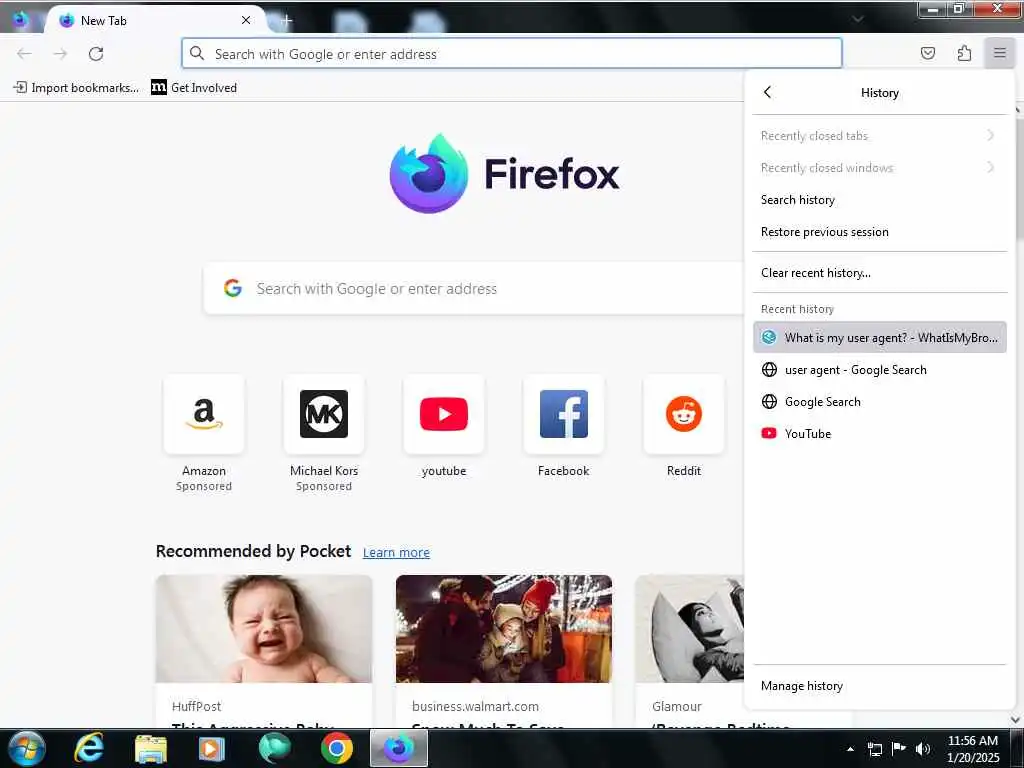Open the green bird taskbar app
The width and height of the screenshot is (1024, 768).
click(274, 748)
